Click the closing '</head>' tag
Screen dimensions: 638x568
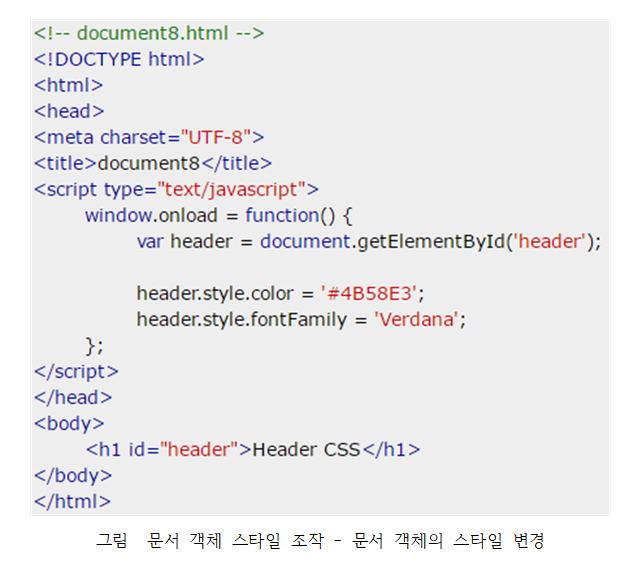[73, 398]
